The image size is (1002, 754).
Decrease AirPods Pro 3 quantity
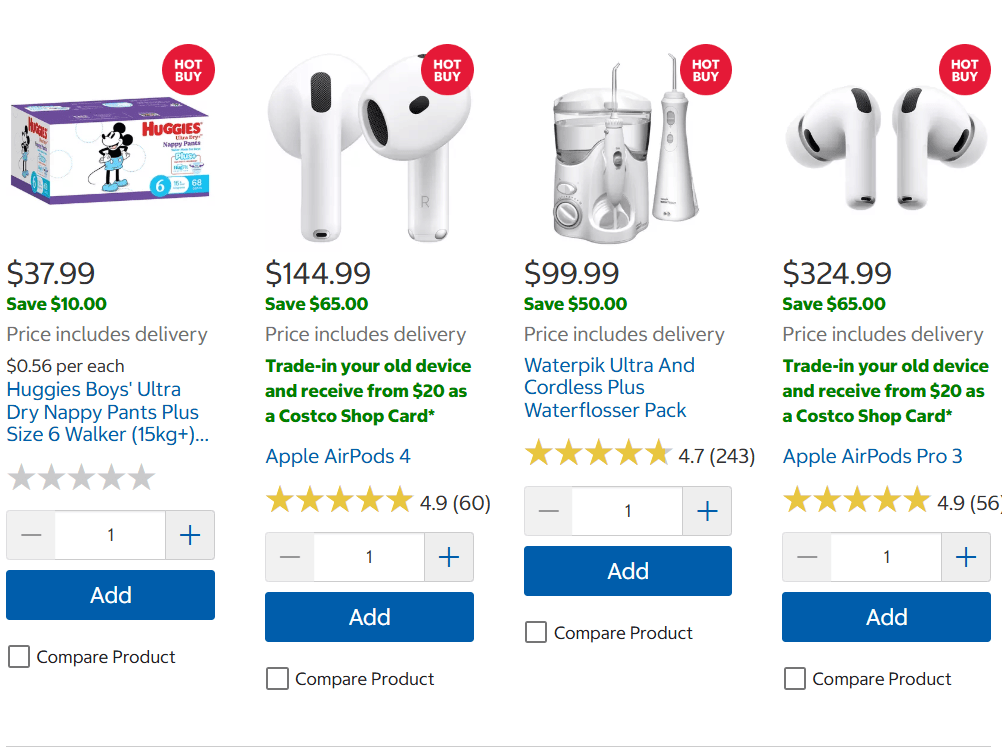tap(807, 557)
